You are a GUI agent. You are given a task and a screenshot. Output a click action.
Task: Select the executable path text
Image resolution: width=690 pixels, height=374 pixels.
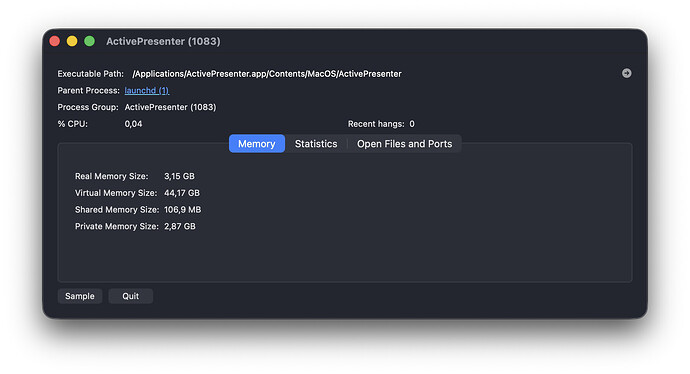pos(267,73)
